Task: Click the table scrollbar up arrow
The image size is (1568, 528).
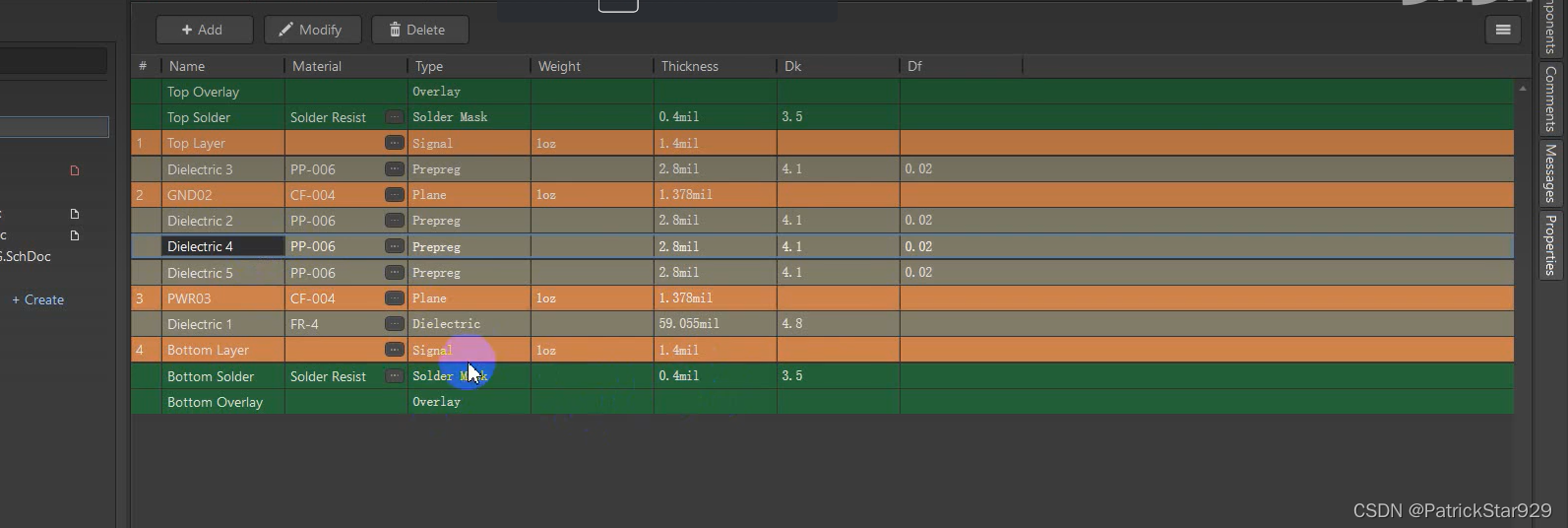Action: (1523, 89)
